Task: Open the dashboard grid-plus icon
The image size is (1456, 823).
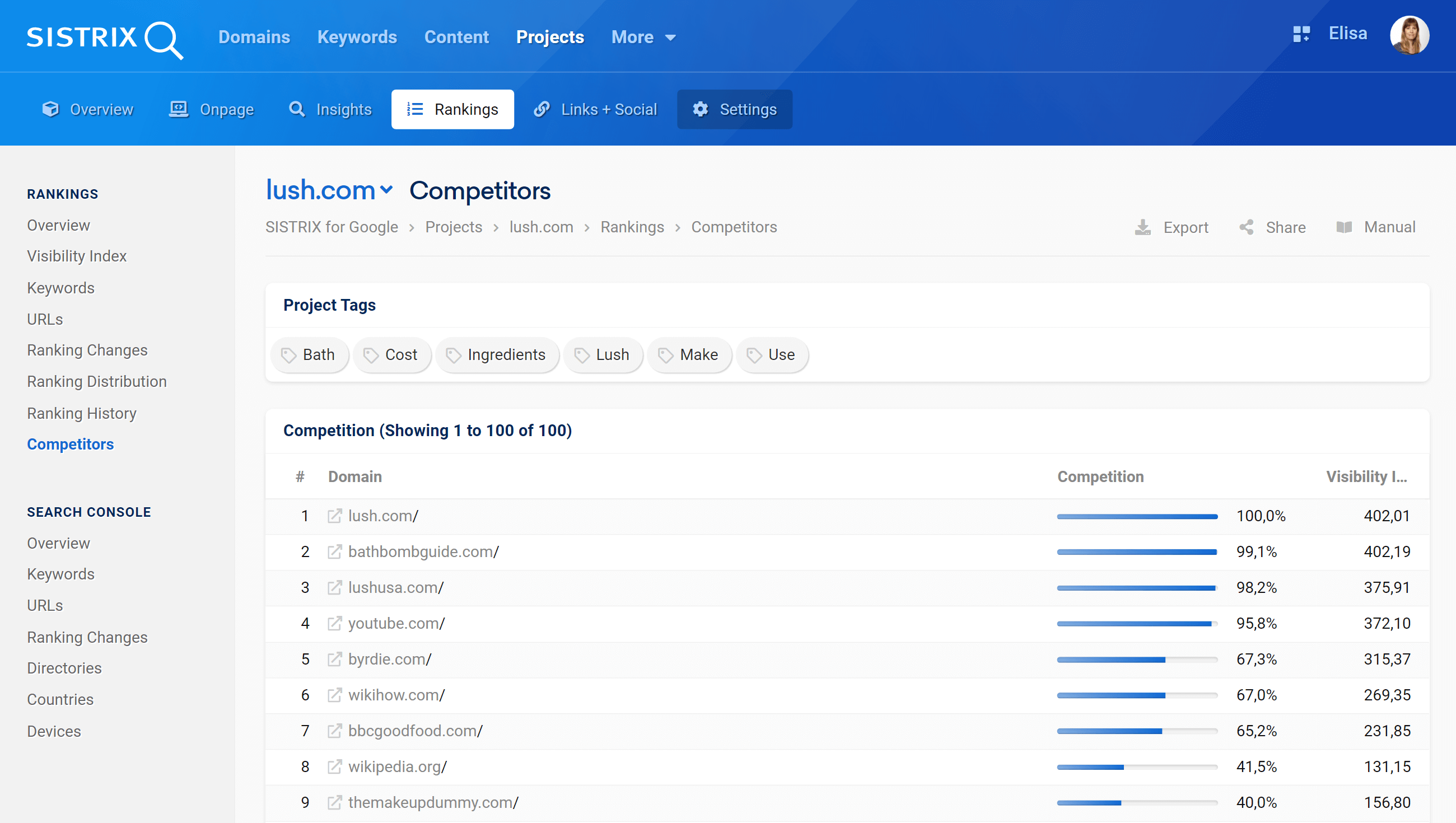Action: 1301,34
